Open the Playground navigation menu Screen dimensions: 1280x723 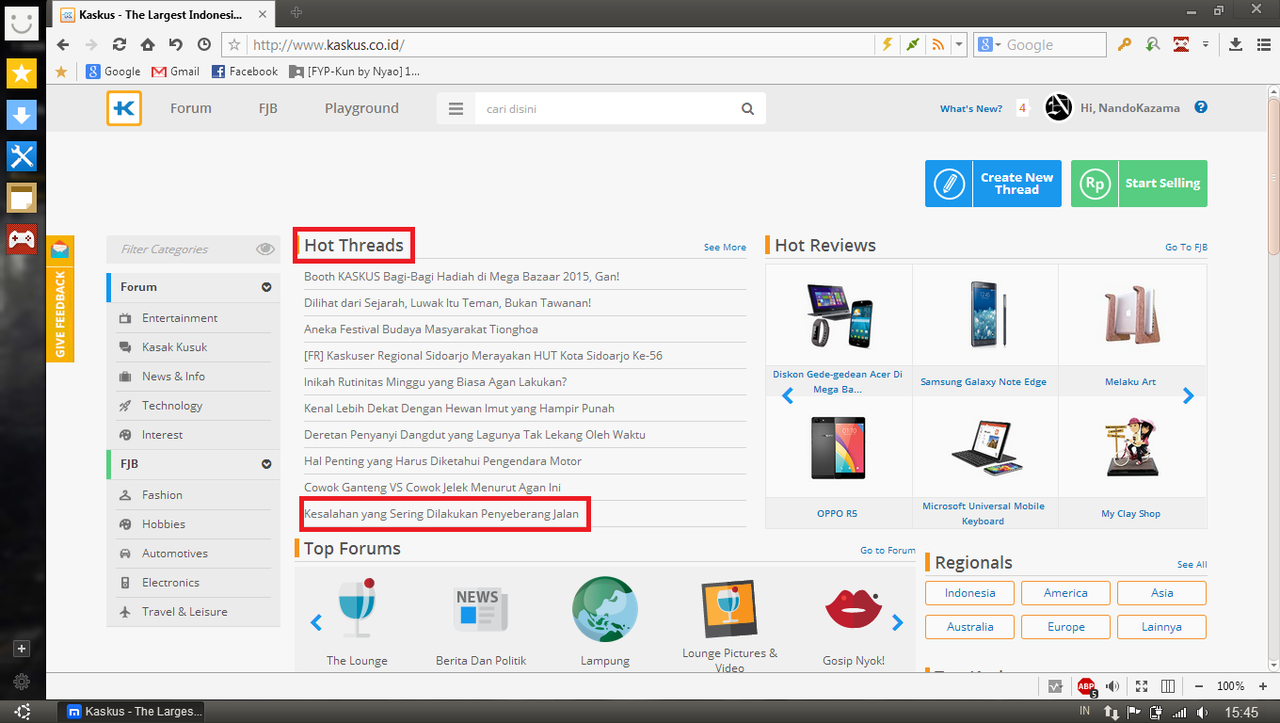point(361,108)
